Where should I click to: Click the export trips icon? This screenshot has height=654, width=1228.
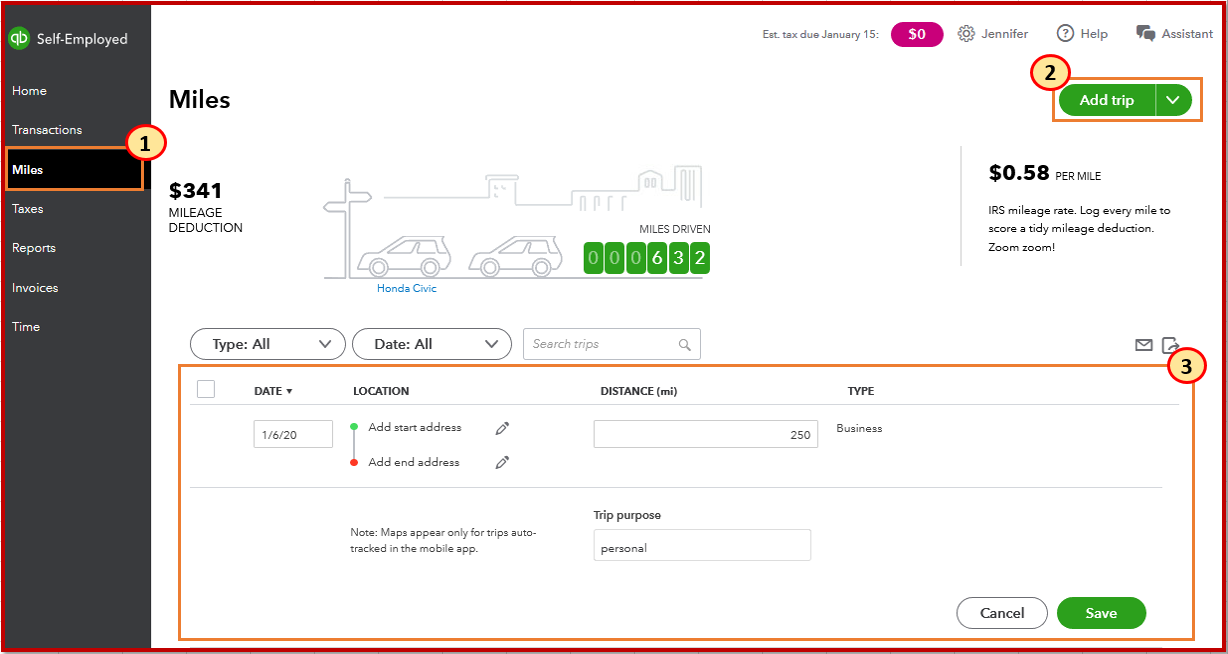click(x=1171, y=345)
